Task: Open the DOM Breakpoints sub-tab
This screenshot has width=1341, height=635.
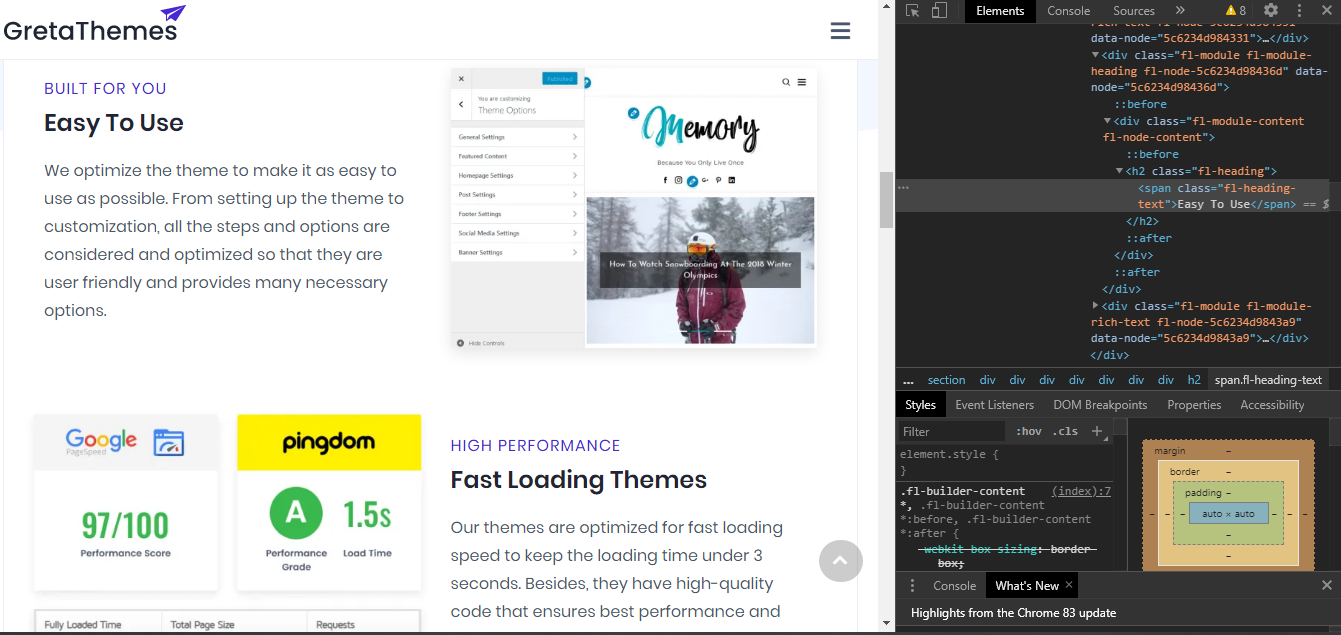Action: pyautogui.click(x=1100, y=405)
